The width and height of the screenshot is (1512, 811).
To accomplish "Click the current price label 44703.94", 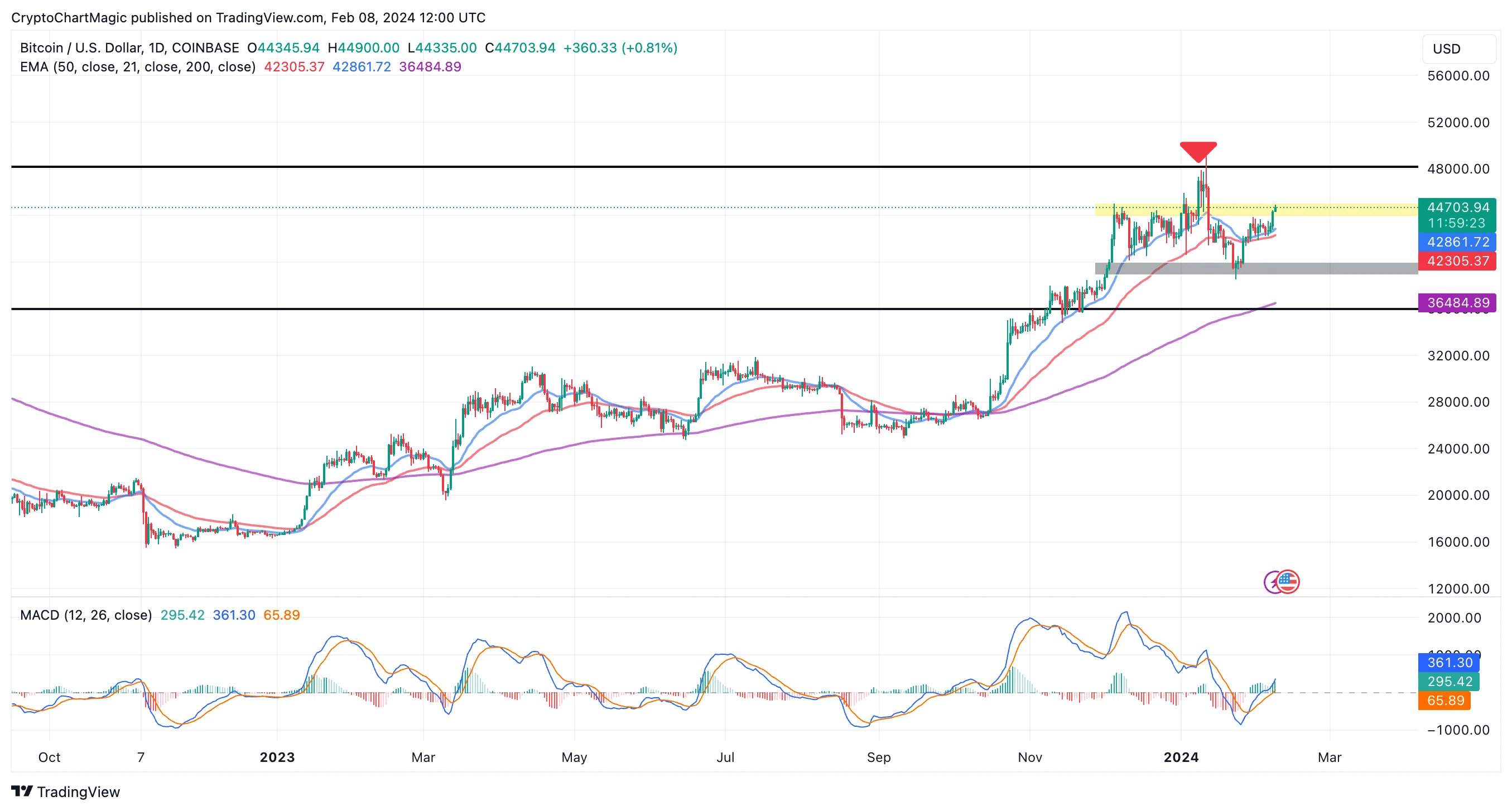I will pos(1457,207).
